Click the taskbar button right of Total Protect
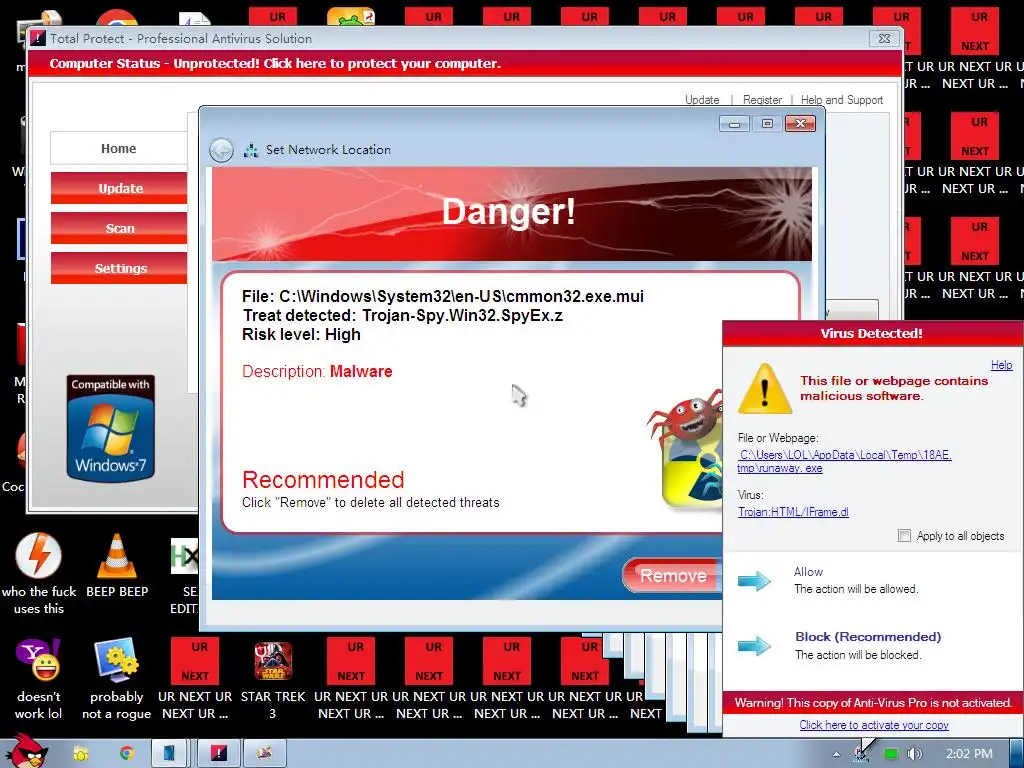The height and width of the screenshot is (768, 1024). coord(265,754)
